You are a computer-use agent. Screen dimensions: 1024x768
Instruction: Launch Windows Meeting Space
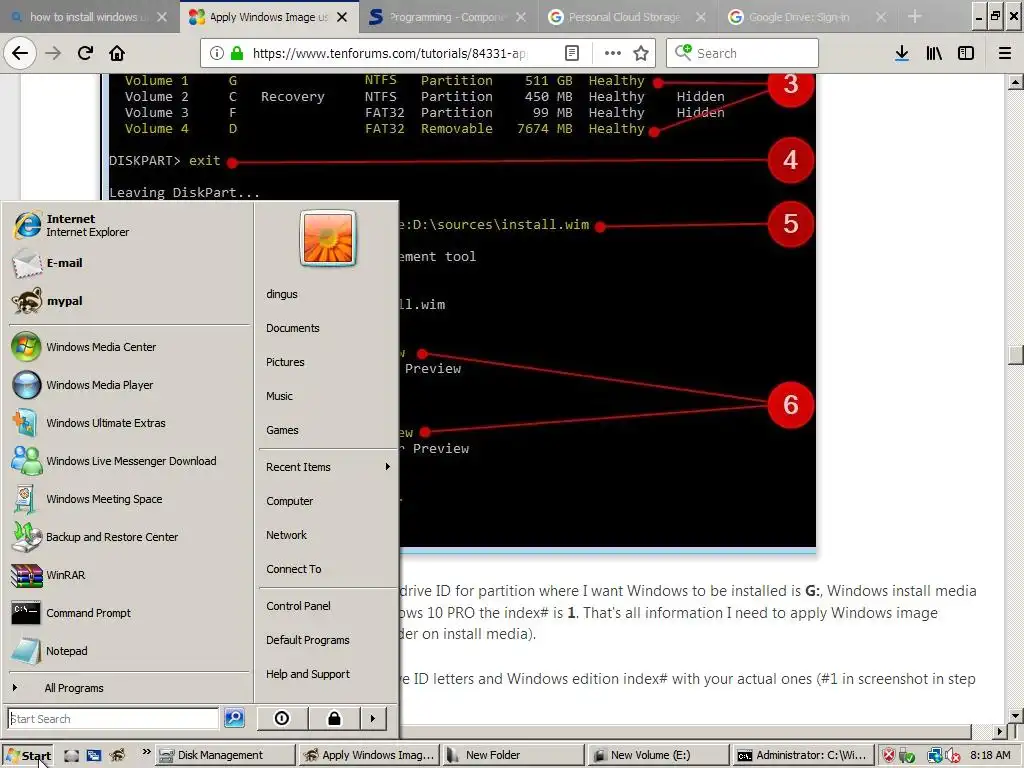(129, 499)
